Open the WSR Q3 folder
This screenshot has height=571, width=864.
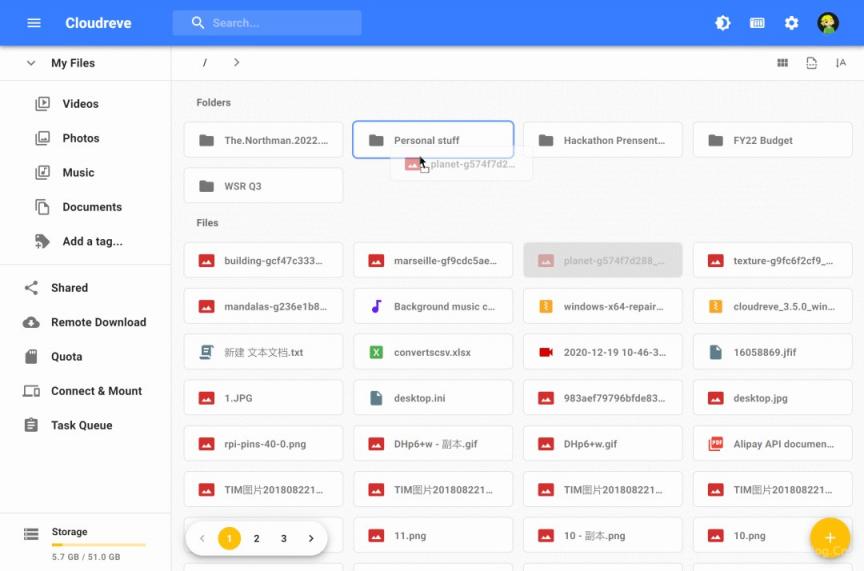[263, 186]
